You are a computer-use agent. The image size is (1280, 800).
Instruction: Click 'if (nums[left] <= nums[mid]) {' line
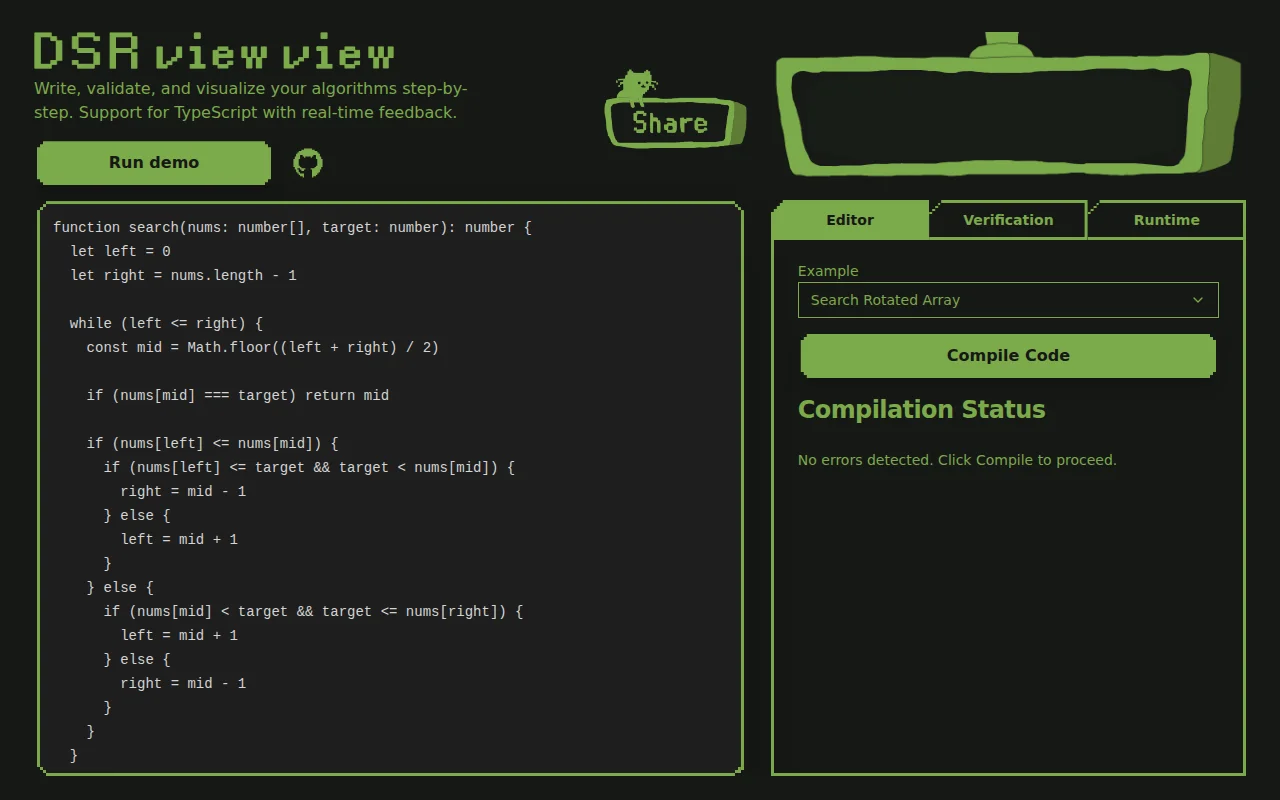pos(213,443)
